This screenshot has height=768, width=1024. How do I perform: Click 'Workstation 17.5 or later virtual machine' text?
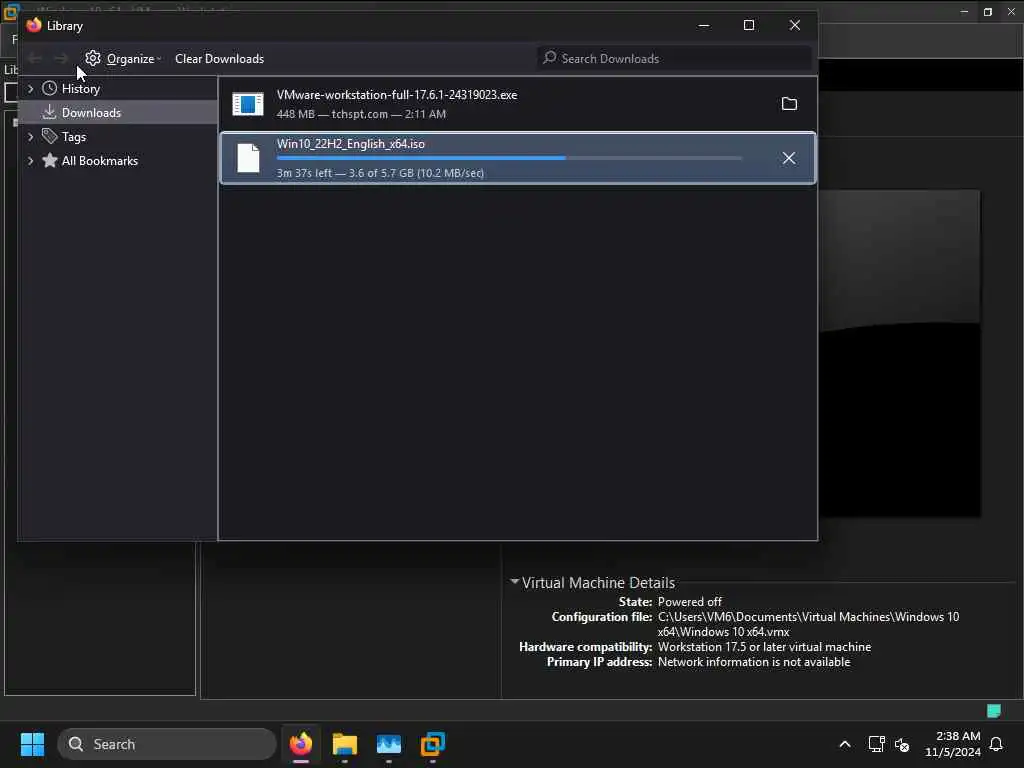[x=764, y=647]
